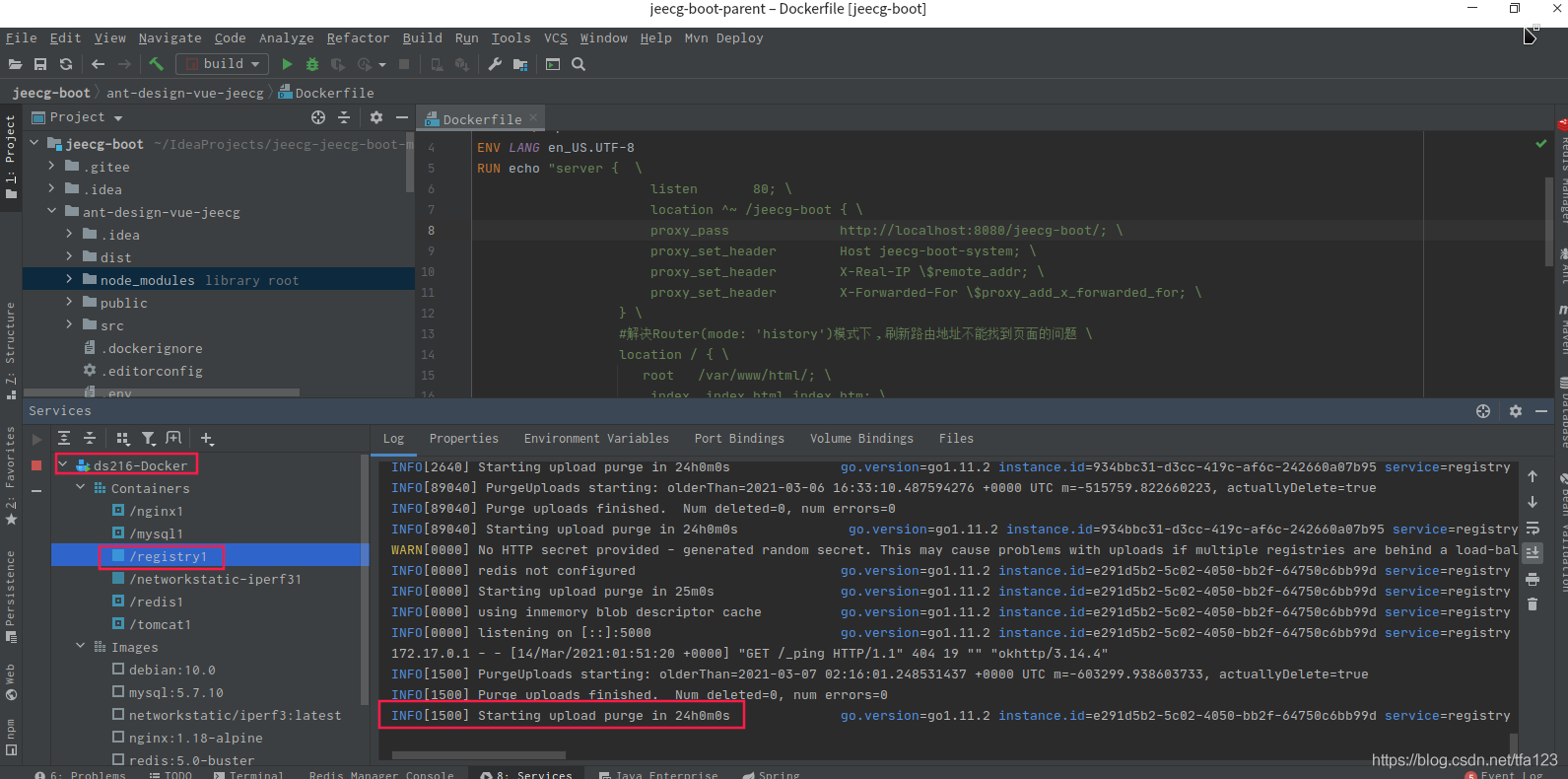This screenshot has height=779, width=1568.
Task: Toggle the Project tool window sidebar button
Action: pos(11,156)
